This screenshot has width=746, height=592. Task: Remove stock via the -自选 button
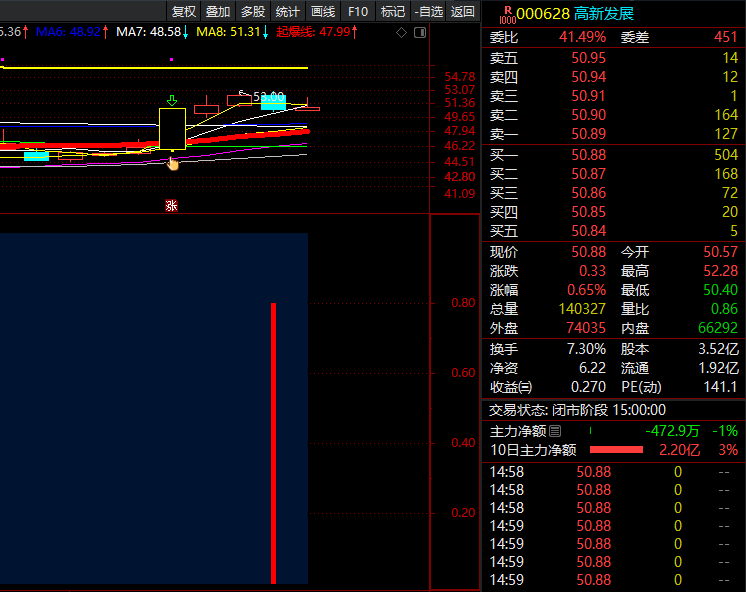tap(428, 12)
